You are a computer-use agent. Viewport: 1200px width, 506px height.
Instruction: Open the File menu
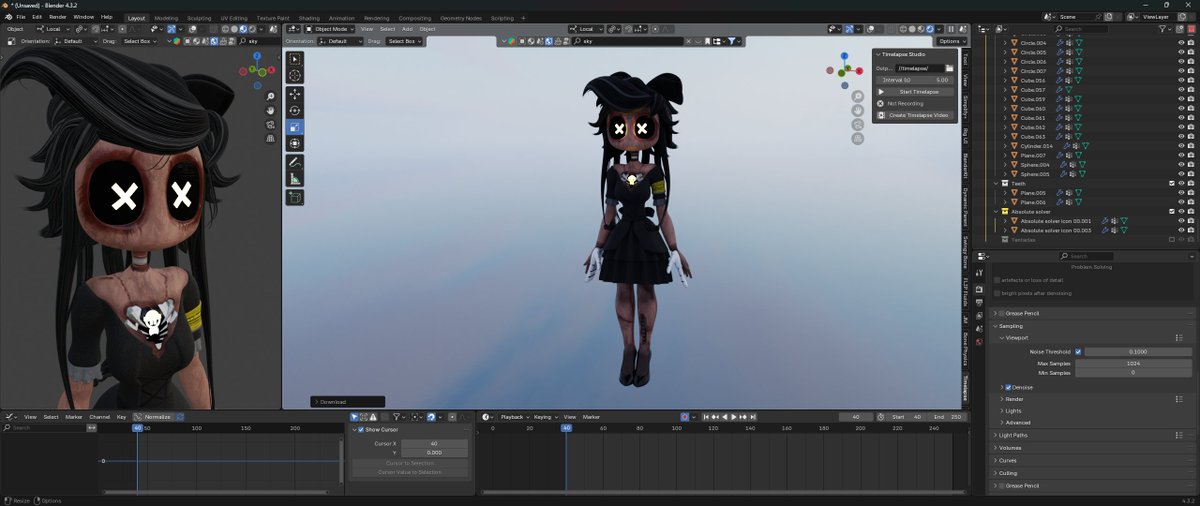[x=21, y=17]
